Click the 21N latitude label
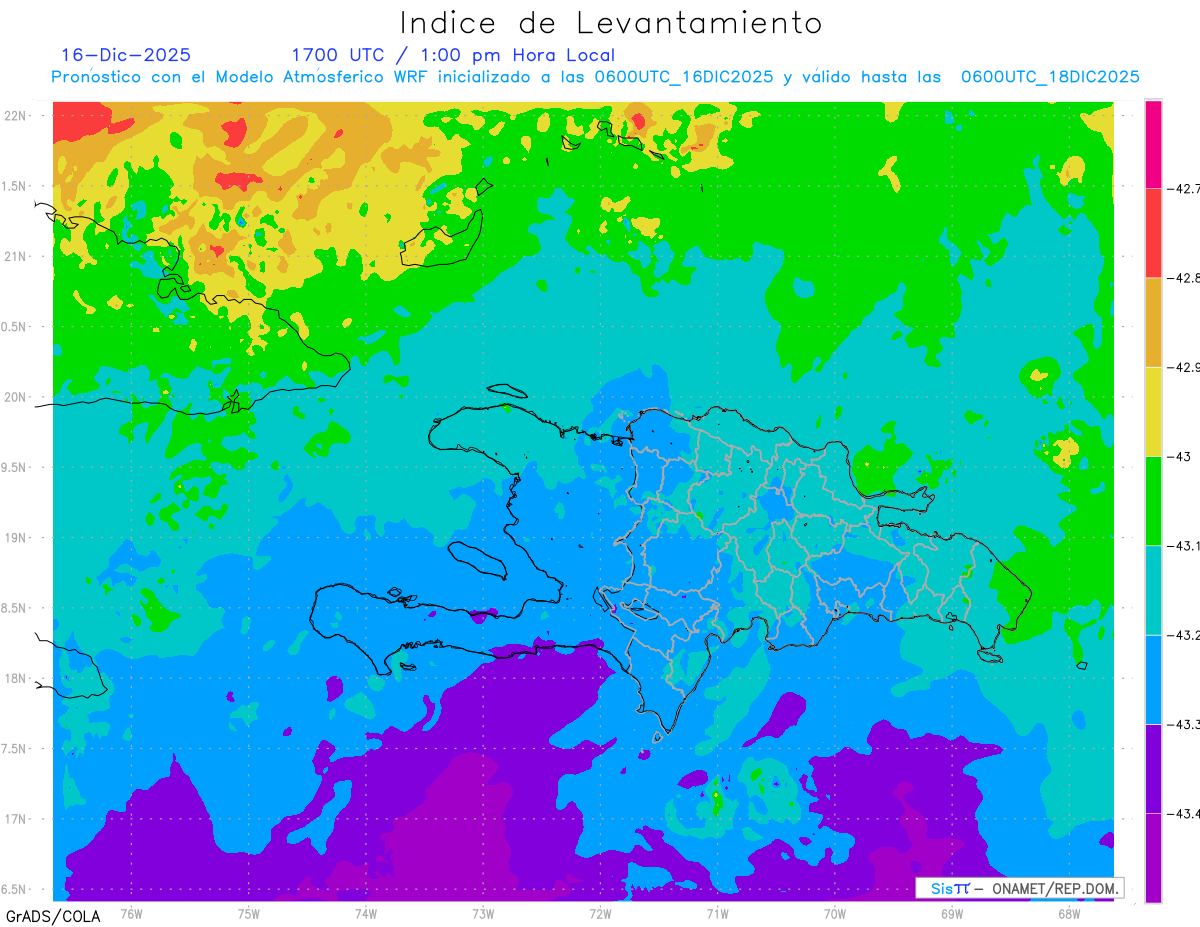 tap(16, 256)
